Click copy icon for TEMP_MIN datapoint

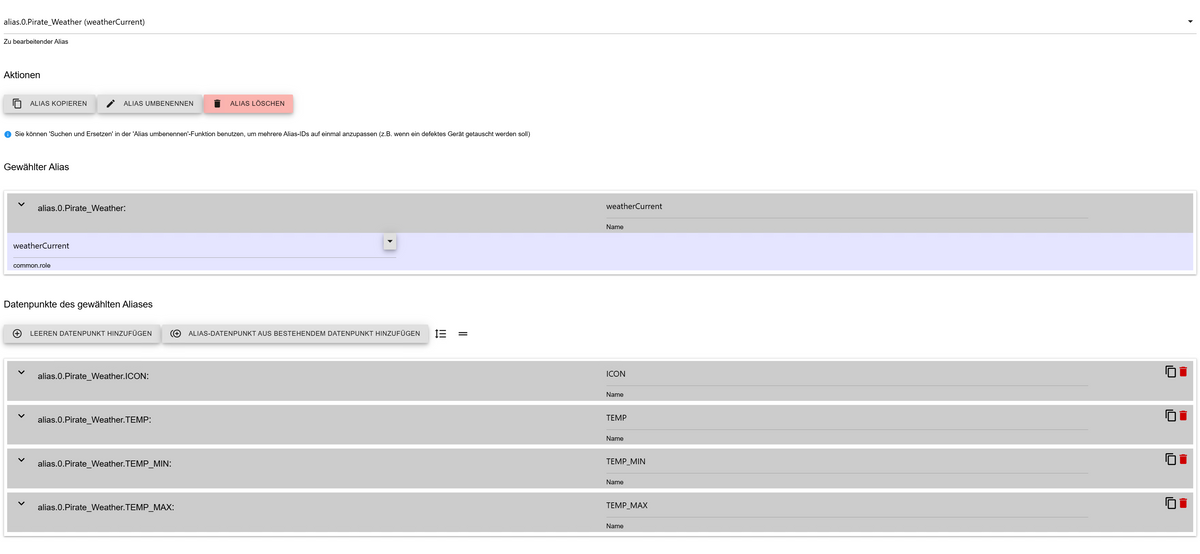1170,460
